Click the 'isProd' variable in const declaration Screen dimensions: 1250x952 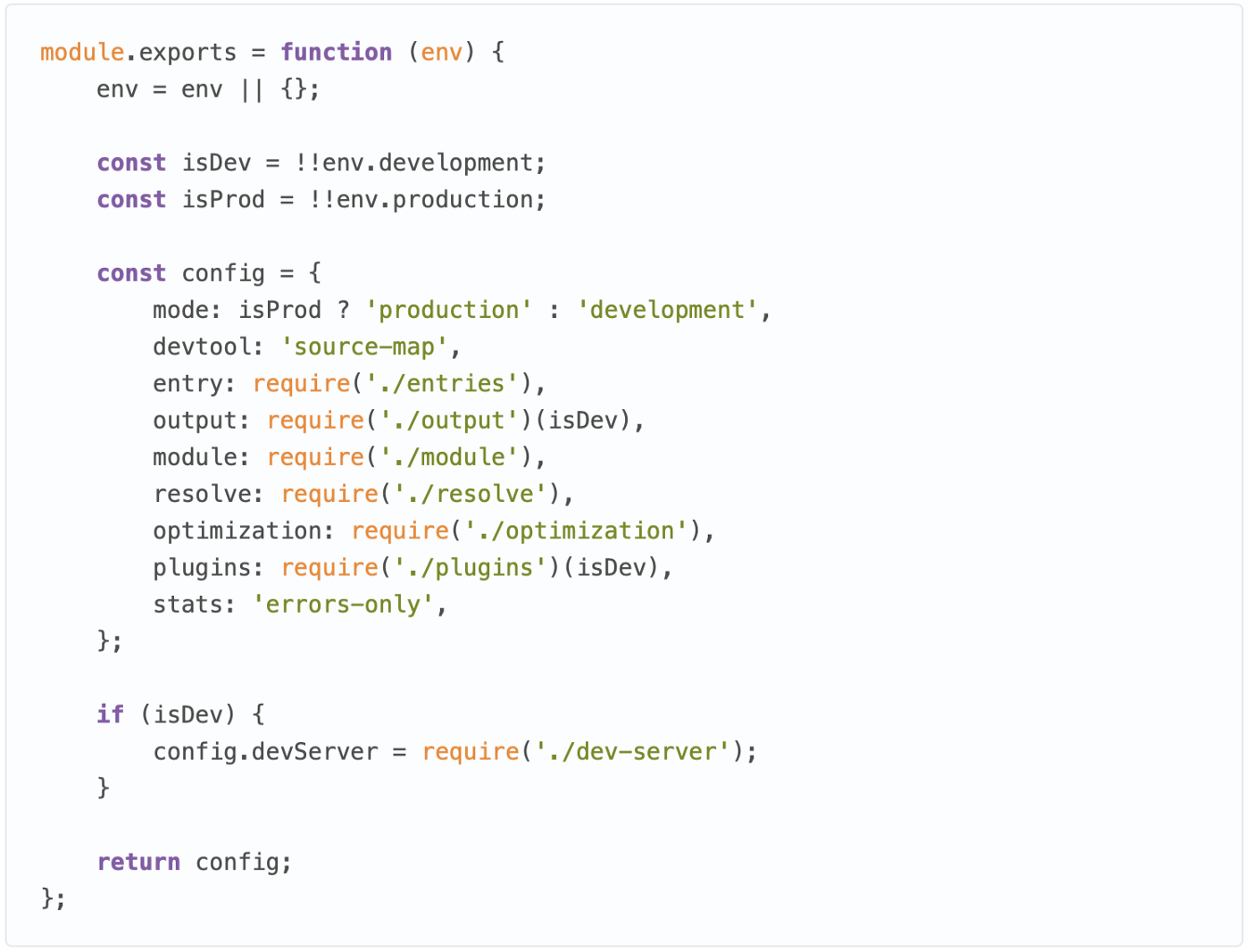pos(224,200)
